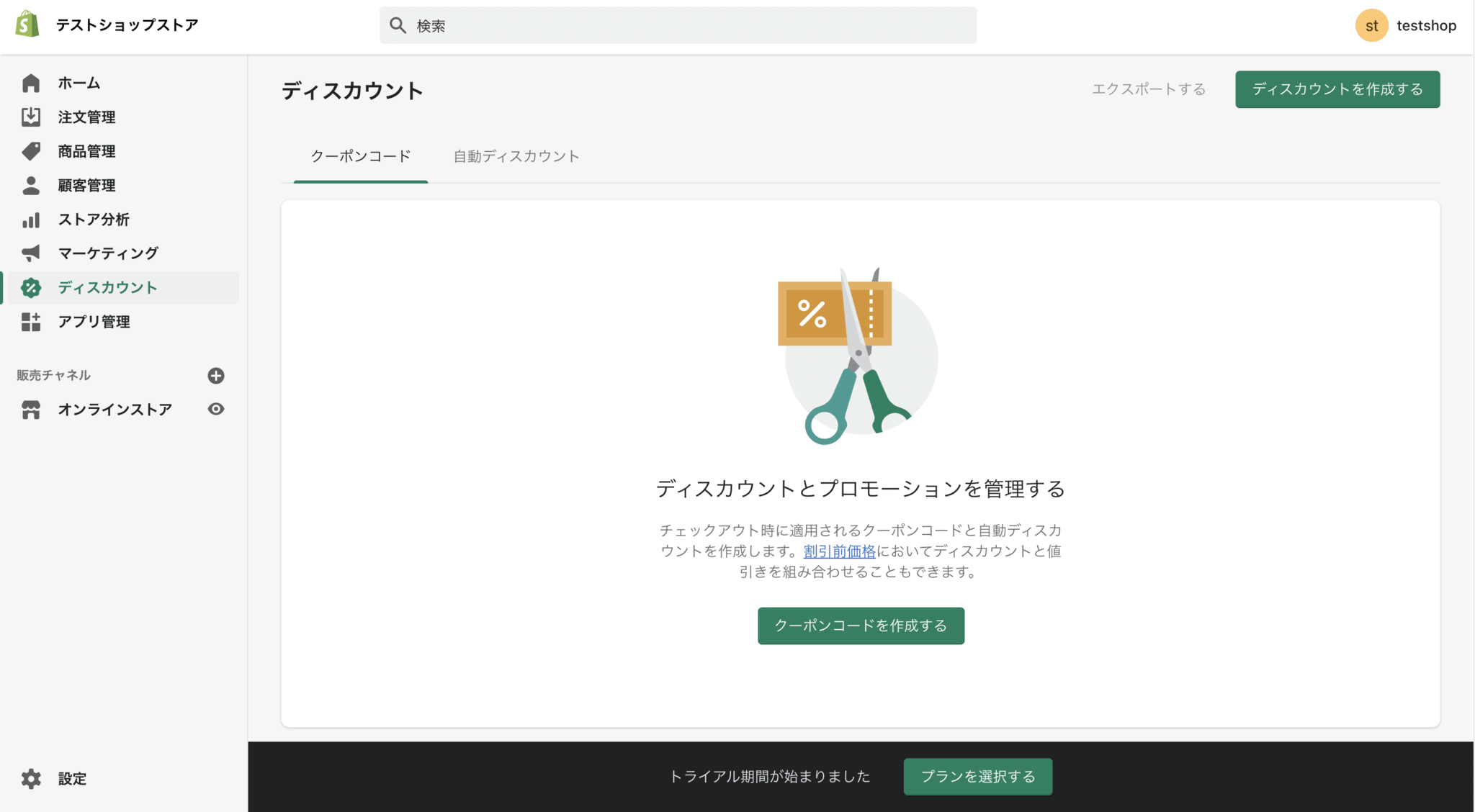Click the ディスカウントを作成する button
The height and width of the screenshot is (812, 1475).
(1337, 89)
